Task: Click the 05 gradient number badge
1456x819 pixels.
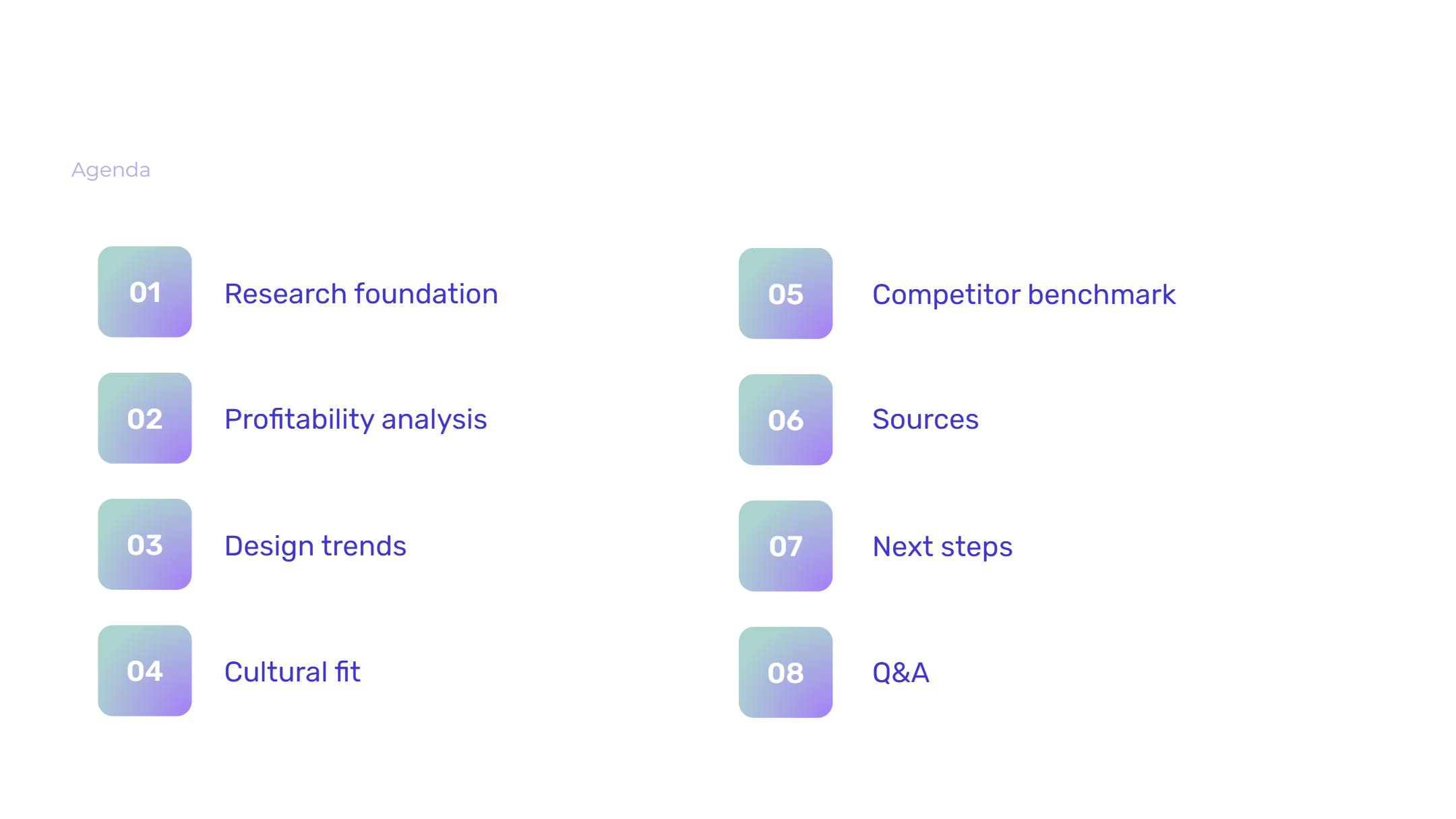Action: point(785,294)
